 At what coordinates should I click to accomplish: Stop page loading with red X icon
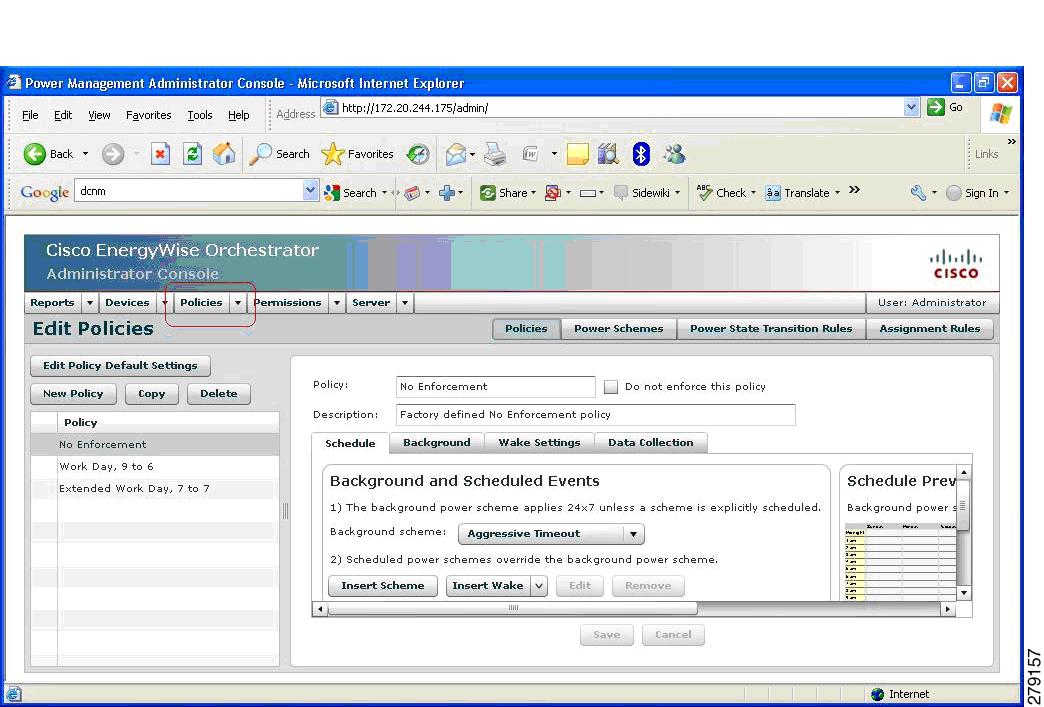pos(160,154)
